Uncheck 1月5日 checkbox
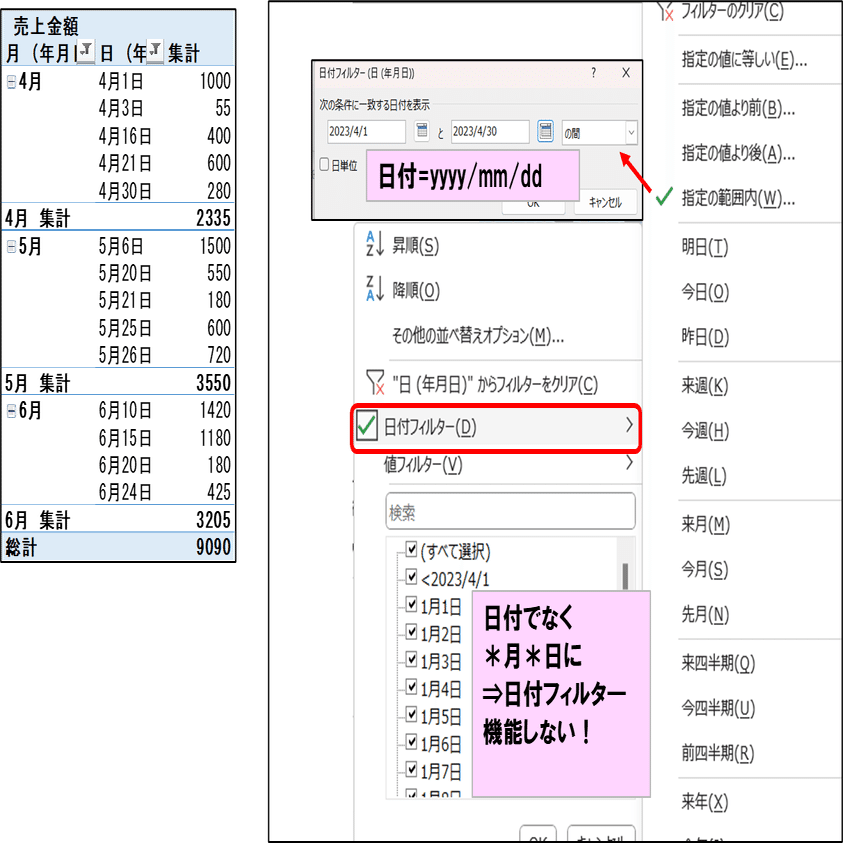 point(411,715)
